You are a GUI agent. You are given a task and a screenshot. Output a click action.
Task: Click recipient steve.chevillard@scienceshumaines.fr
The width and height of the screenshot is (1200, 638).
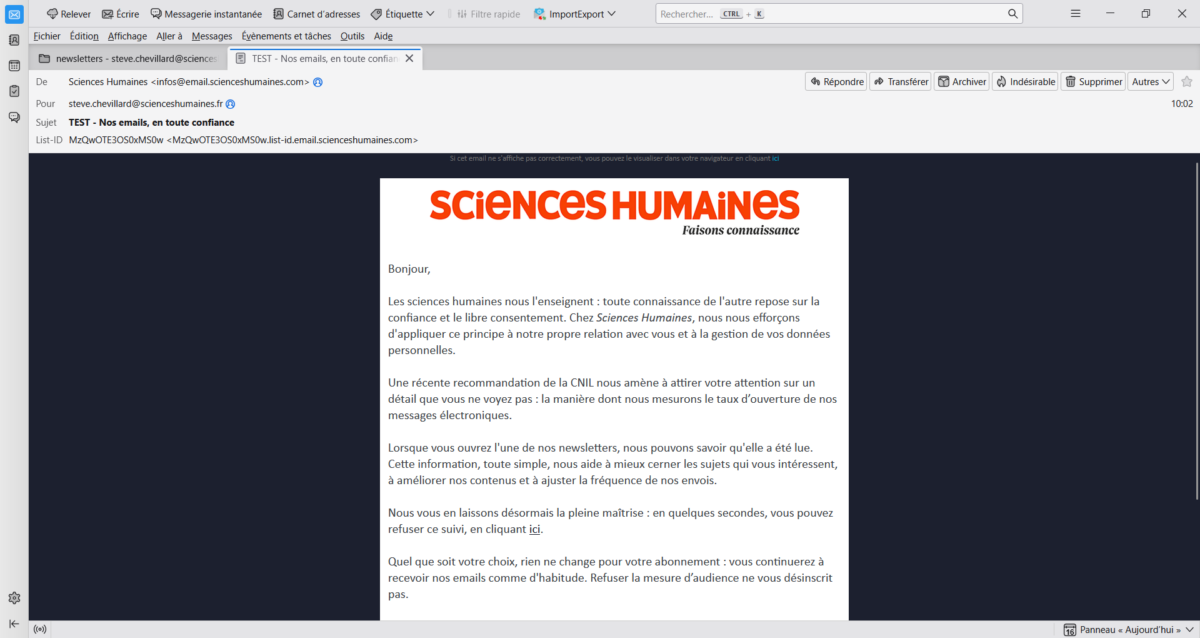tap(146, 104)
